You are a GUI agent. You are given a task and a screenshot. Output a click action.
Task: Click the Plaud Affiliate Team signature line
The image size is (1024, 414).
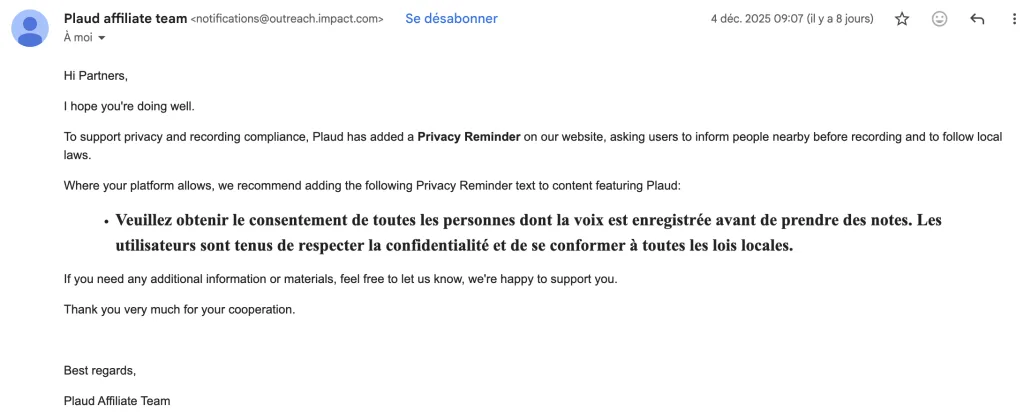(x=117, y=401)
